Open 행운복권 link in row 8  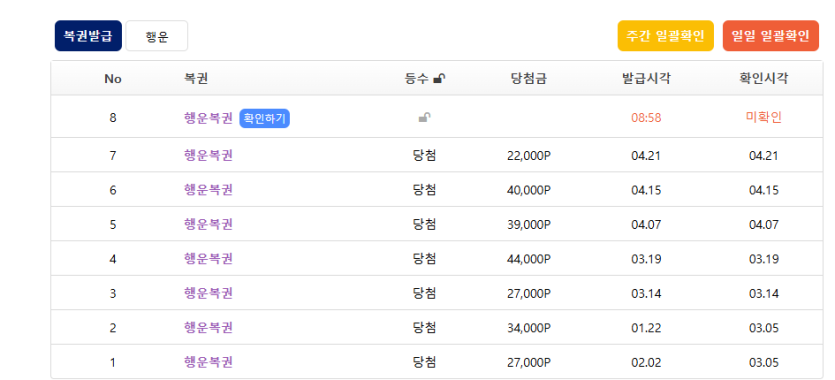pos(208,118)
